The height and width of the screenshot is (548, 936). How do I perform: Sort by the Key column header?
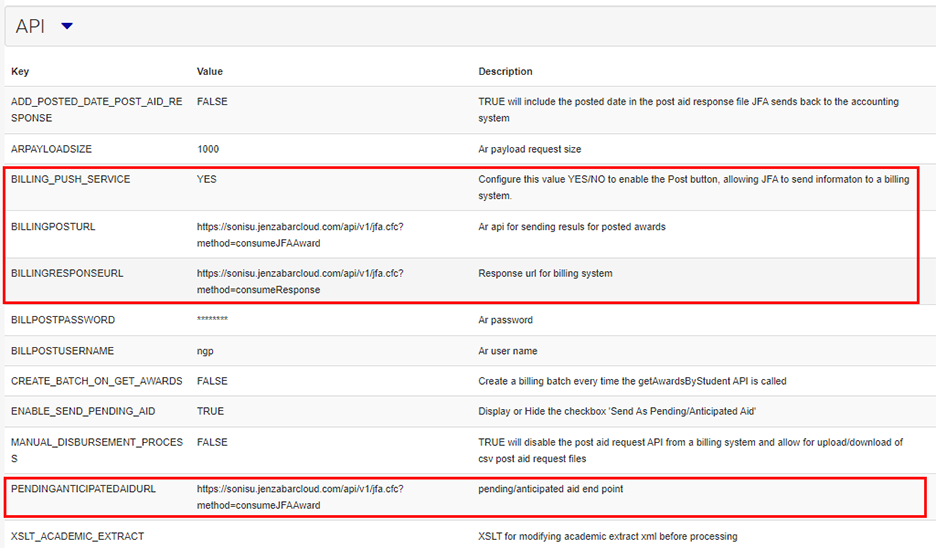[20, 72]
